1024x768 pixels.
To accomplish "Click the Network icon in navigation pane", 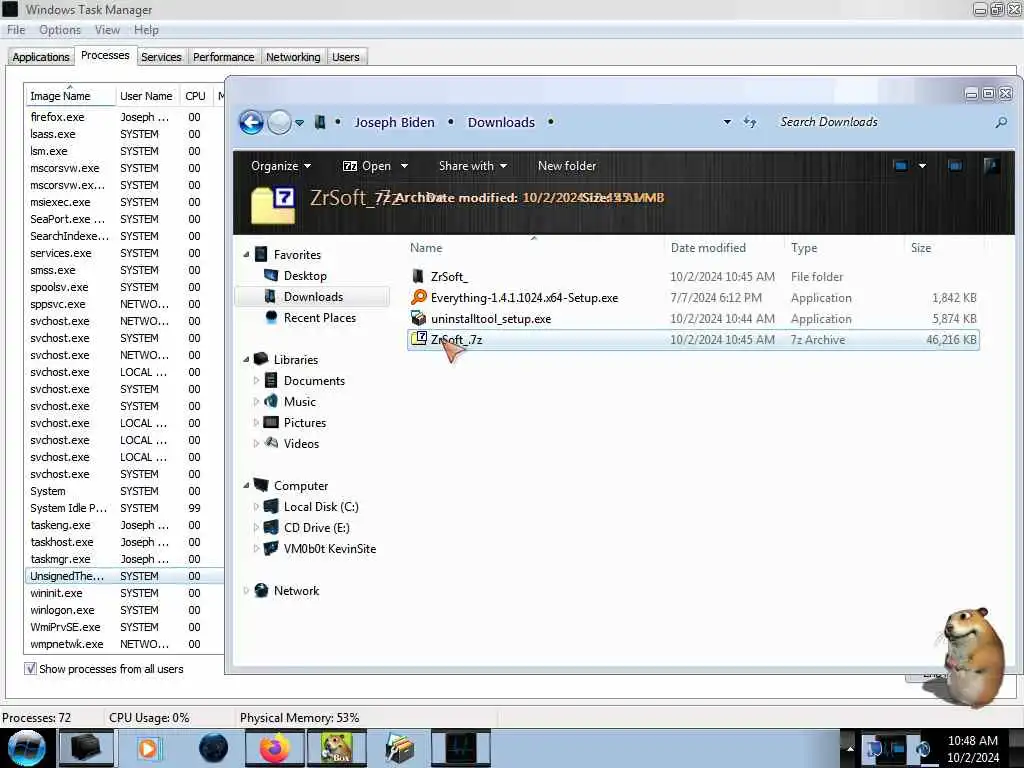I will coord(261,590).
